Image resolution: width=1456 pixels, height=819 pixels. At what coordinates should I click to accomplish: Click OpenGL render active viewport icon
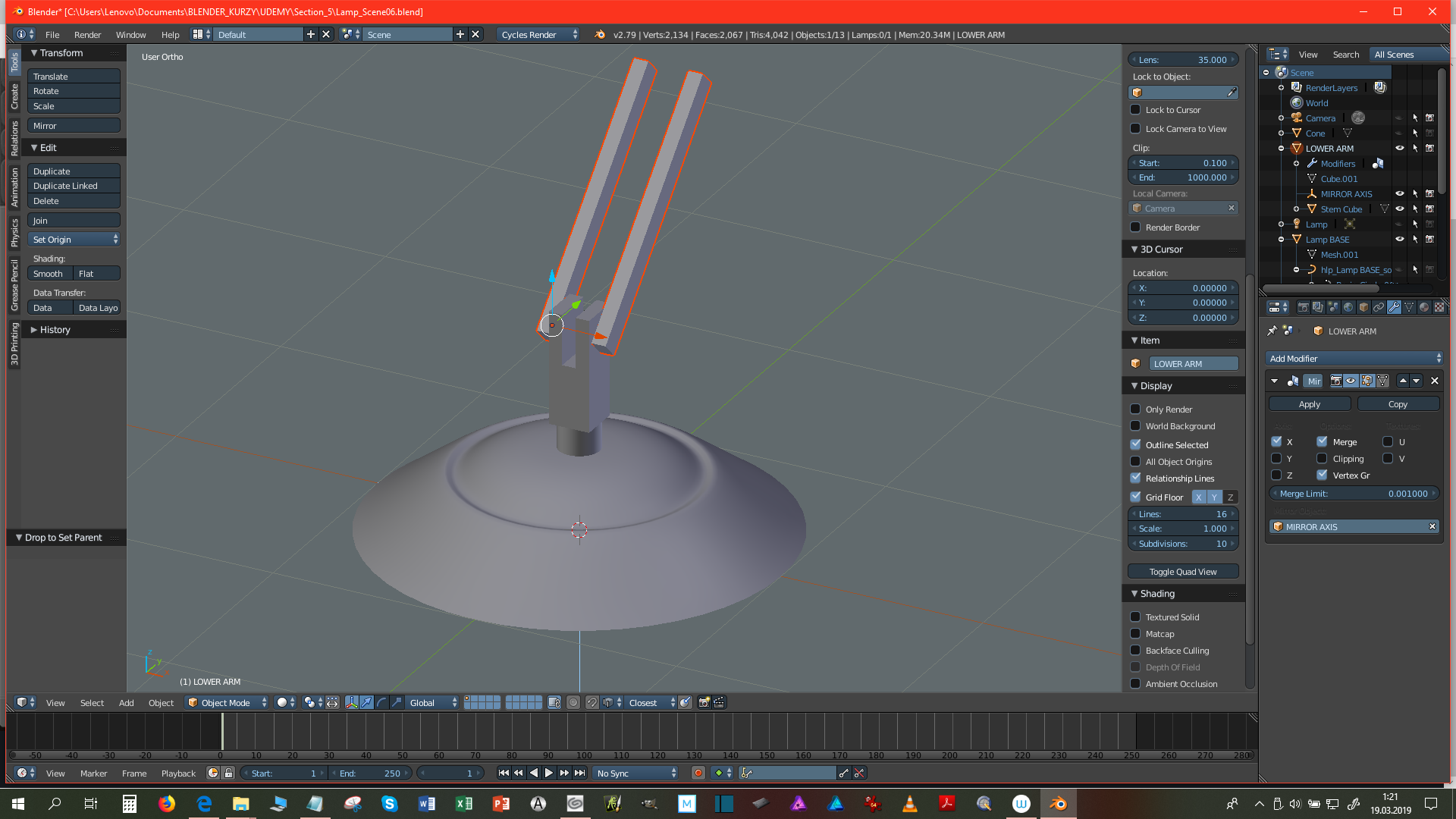point(704,702)
